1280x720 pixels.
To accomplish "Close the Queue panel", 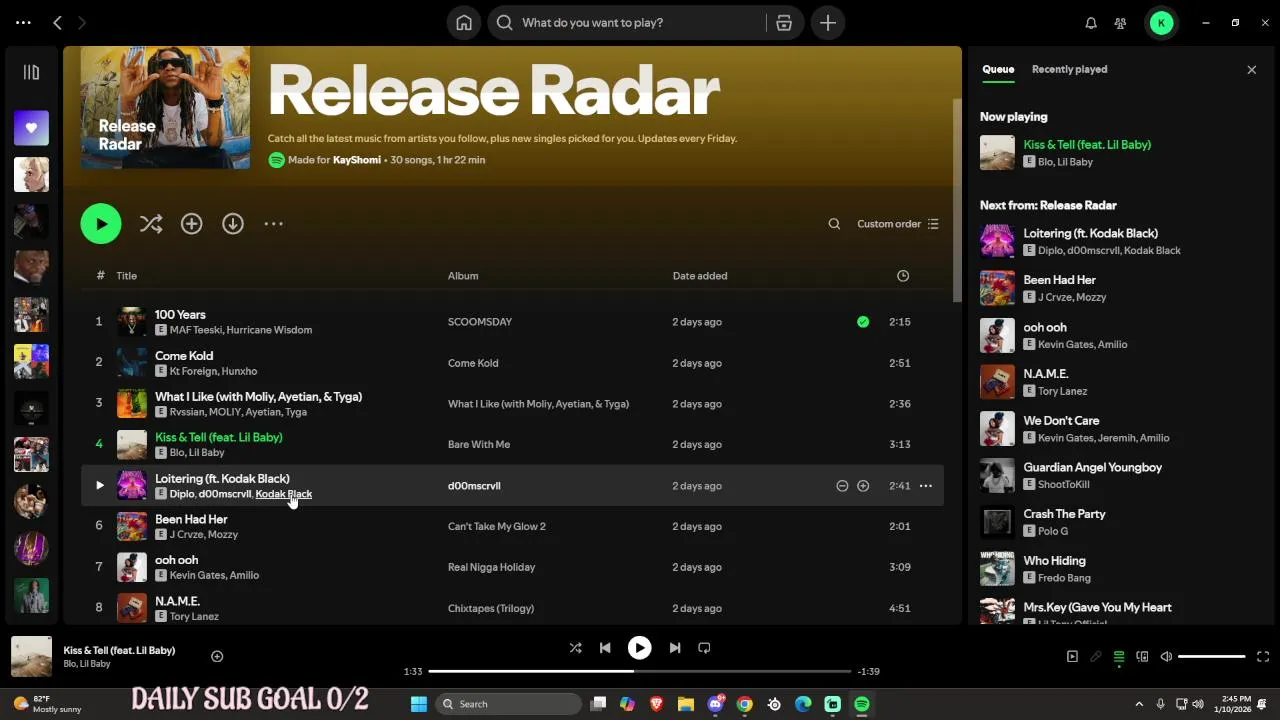I will [x=1251, y=70].
